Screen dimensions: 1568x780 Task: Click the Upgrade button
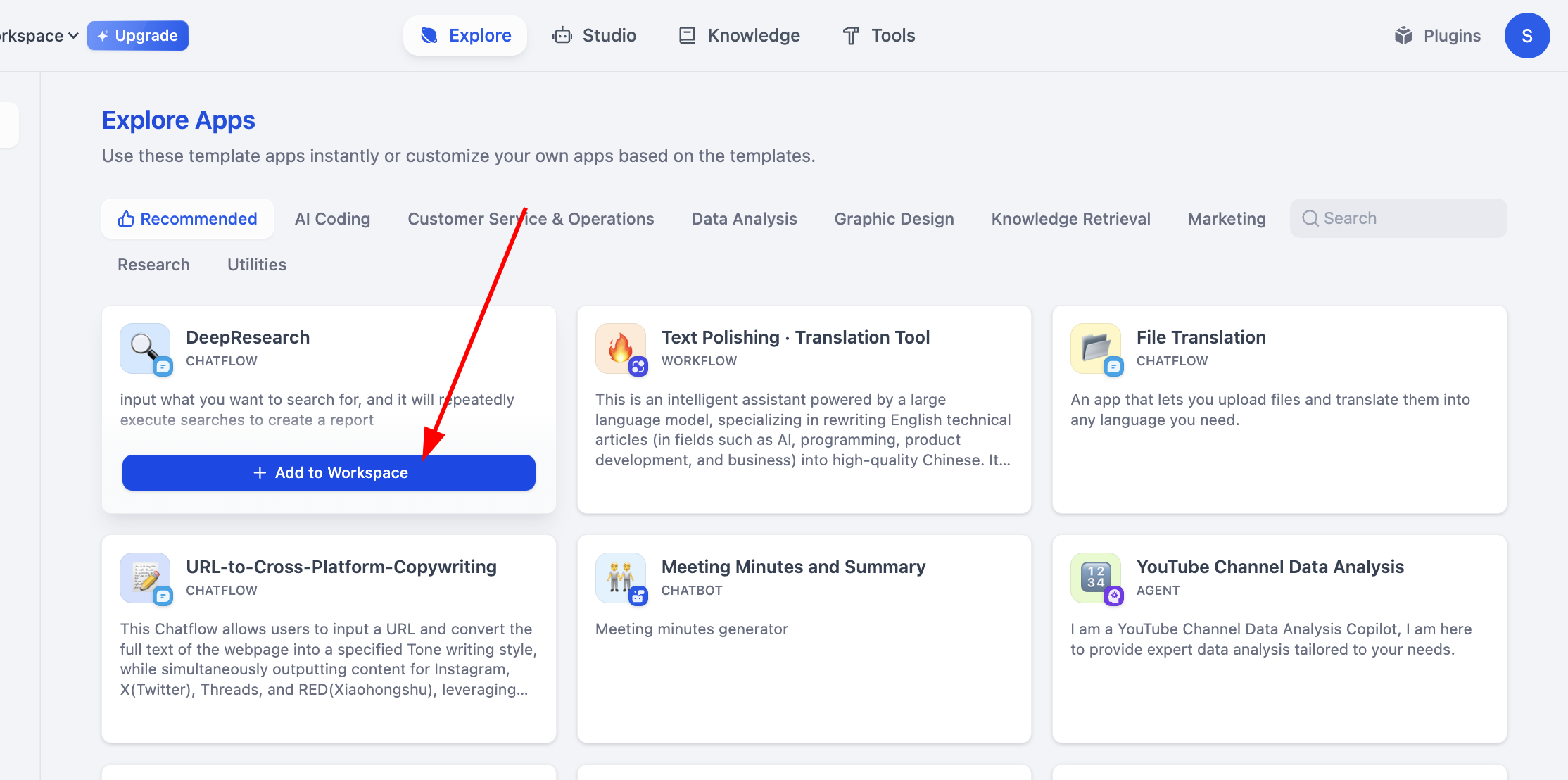pos(138,36)
